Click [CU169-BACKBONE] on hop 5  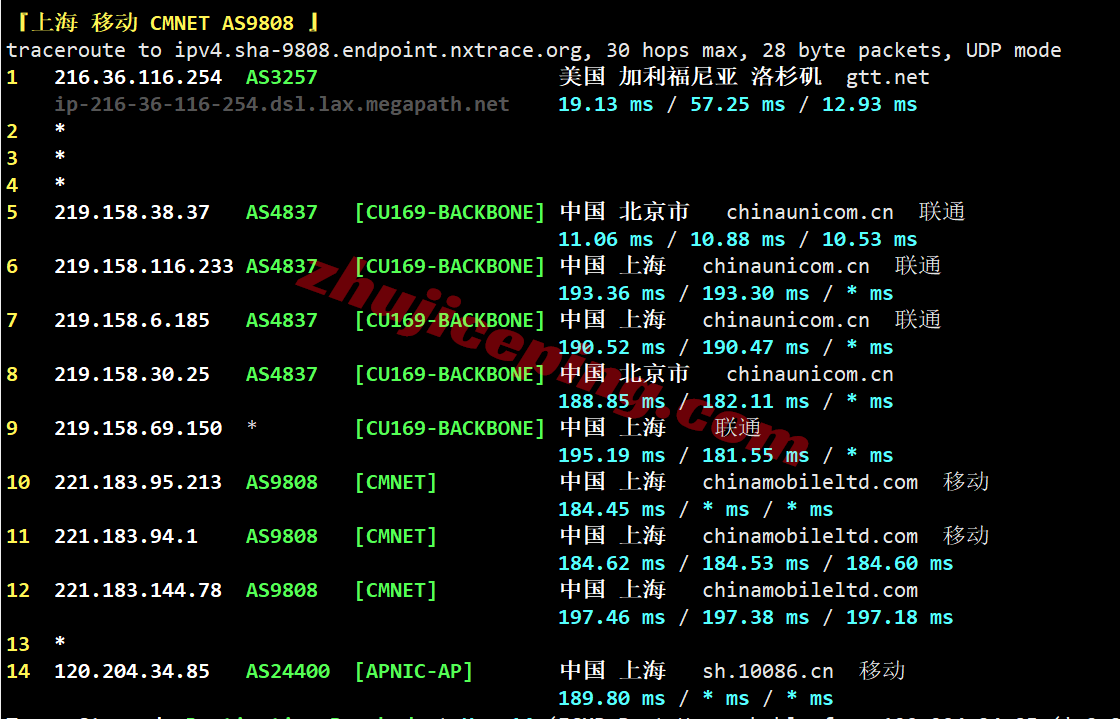450,213
